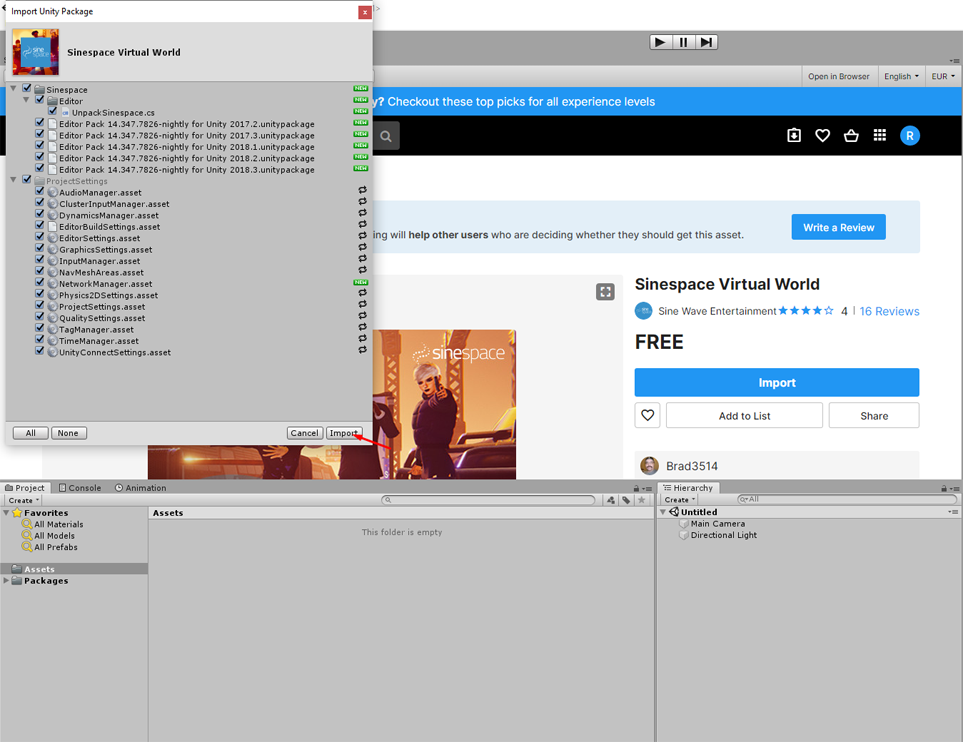
Task: Uncheck Editor Pack Unity 2017.2 checkbox
Action: 39,122
